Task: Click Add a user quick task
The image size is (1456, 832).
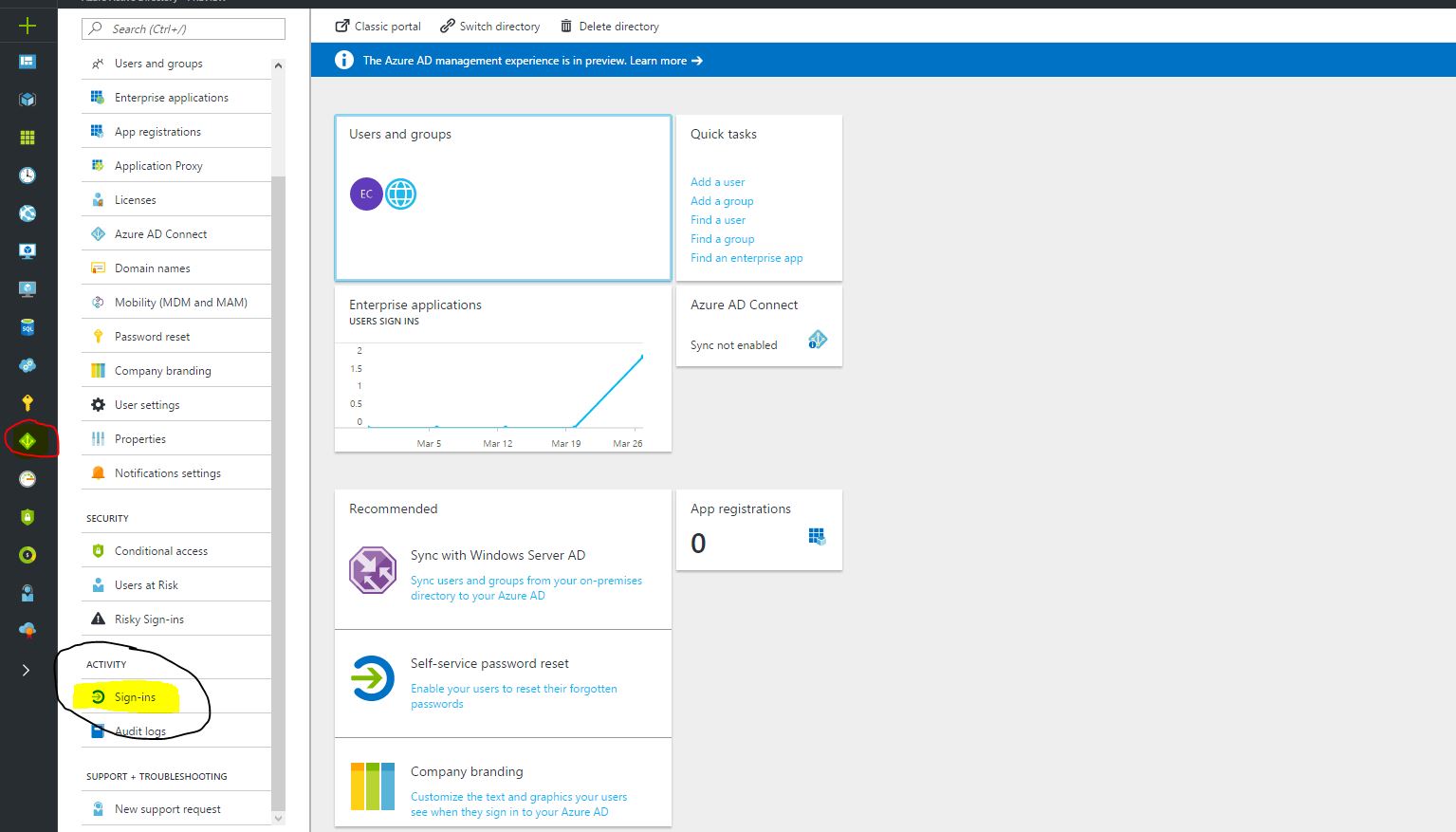Action: [x=718, y=182]
